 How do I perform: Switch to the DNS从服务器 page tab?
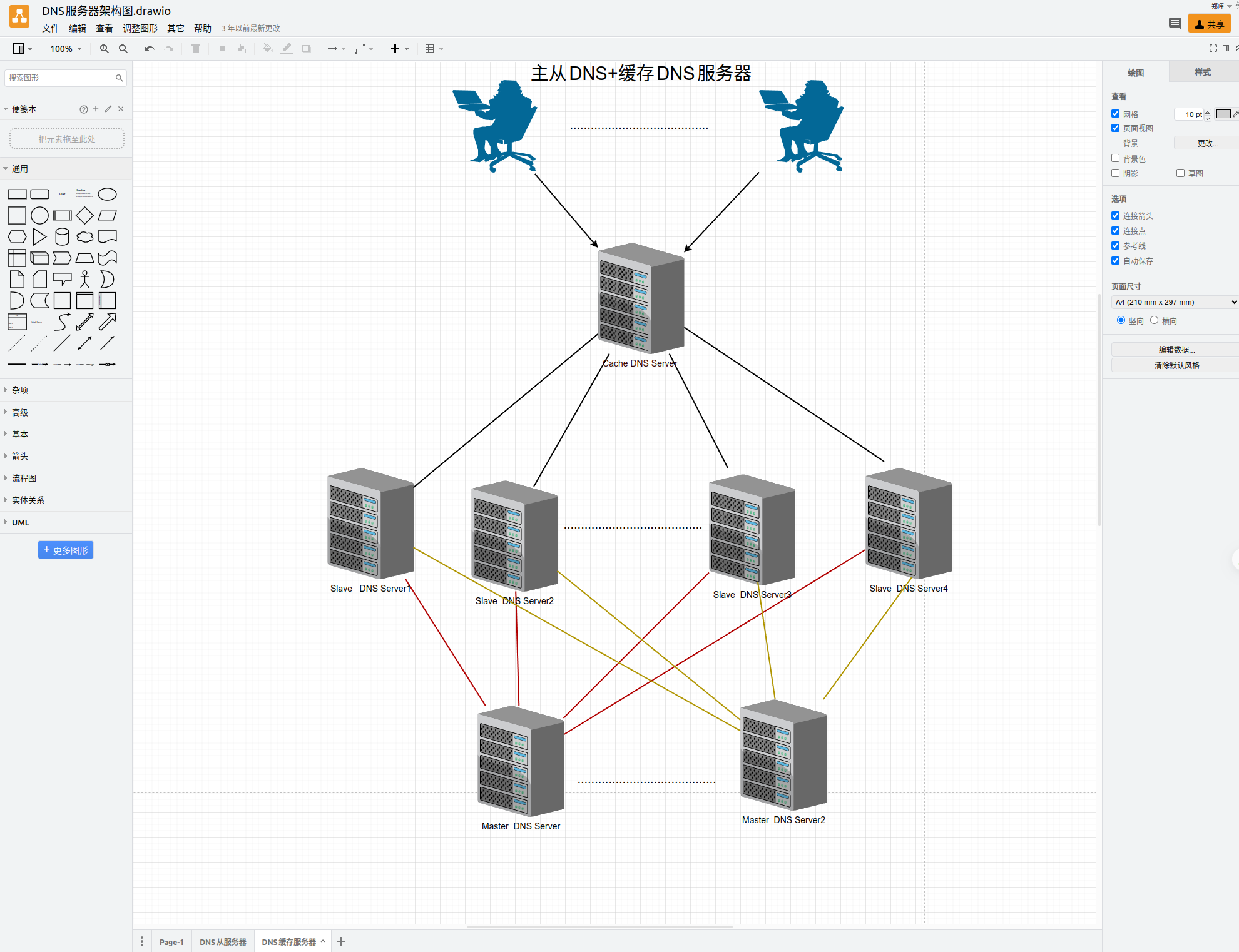(223, 942)
